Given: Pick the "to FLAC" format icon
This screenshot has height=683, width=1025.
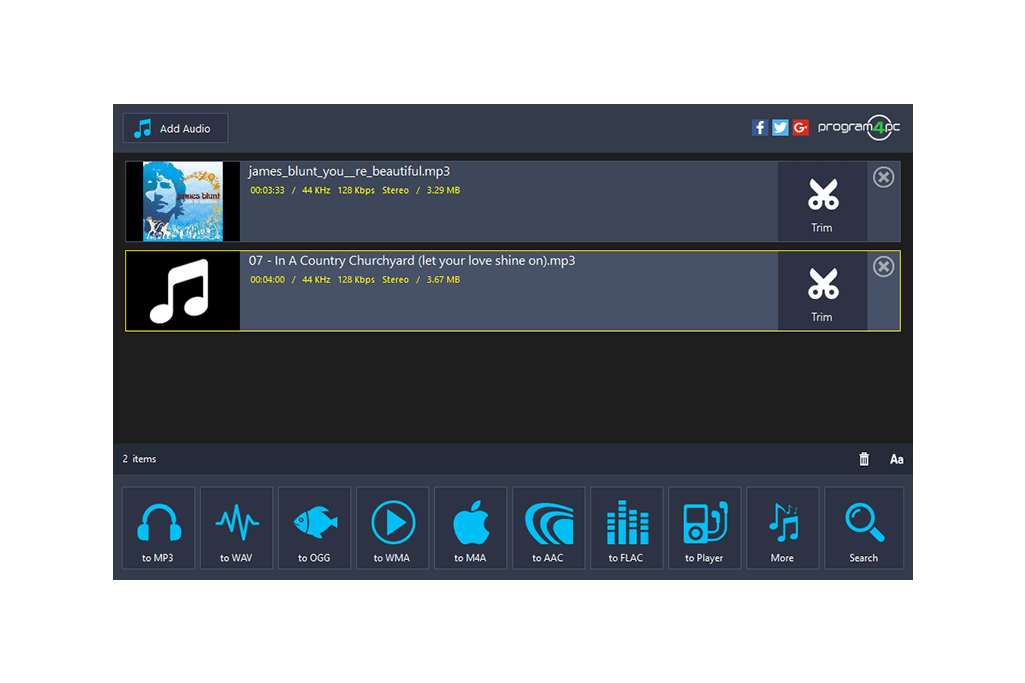Looking at the screenshot, I should [626, 528].
